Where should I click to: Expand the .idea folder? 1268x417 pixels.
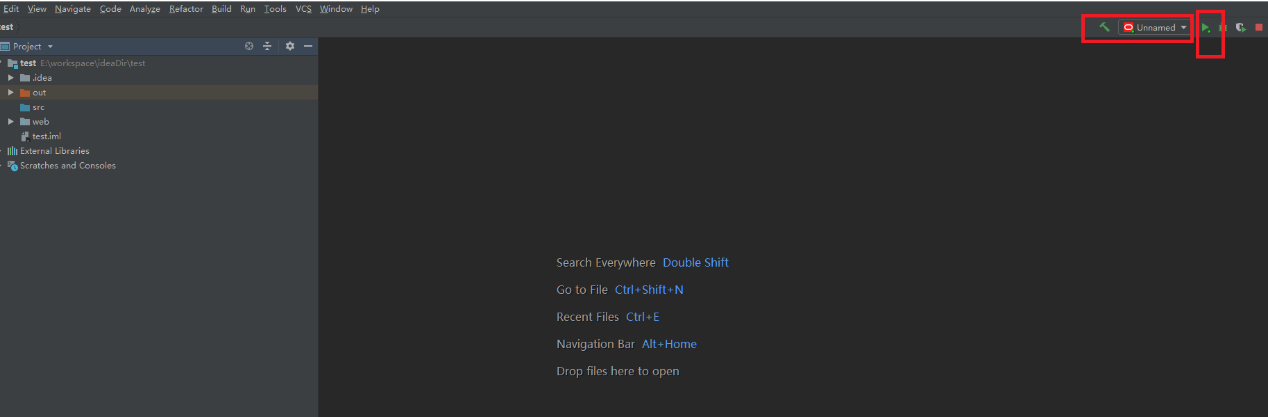point(11,77)
